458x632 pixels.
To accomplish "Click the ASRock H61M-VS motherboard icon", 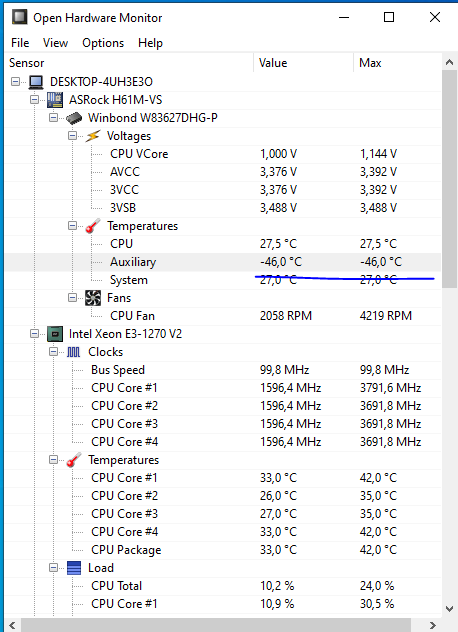I will 55,100.
